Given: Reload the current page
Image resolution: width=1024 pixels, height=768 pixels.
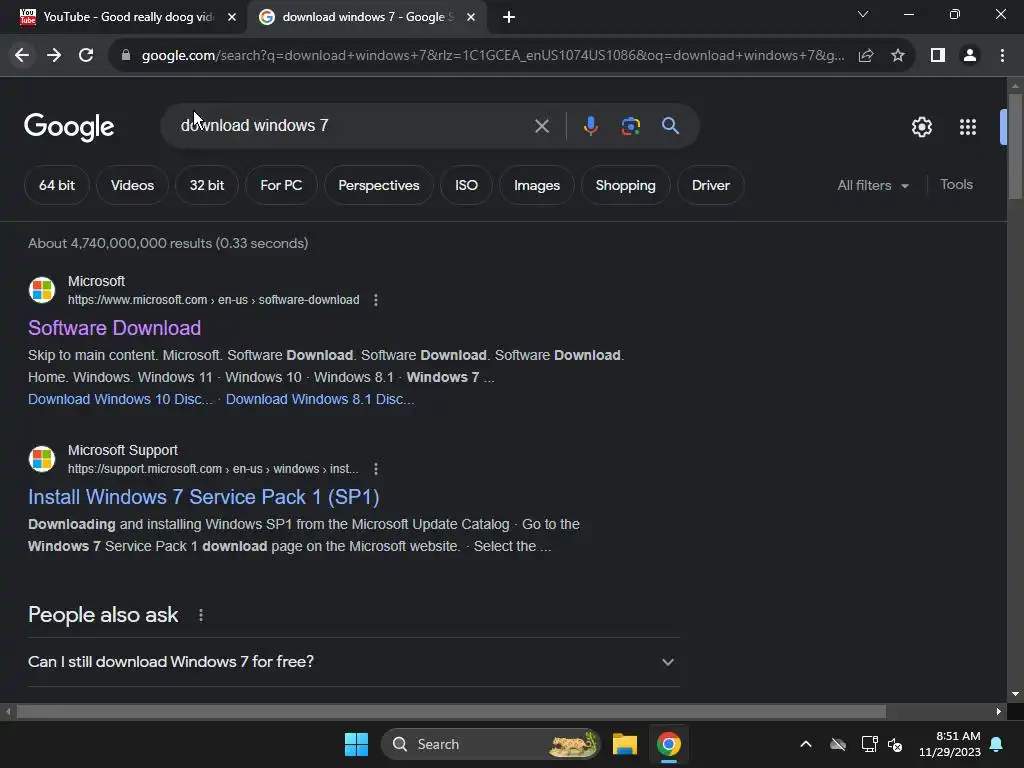Looking at the screenshot, I should 86,56.
